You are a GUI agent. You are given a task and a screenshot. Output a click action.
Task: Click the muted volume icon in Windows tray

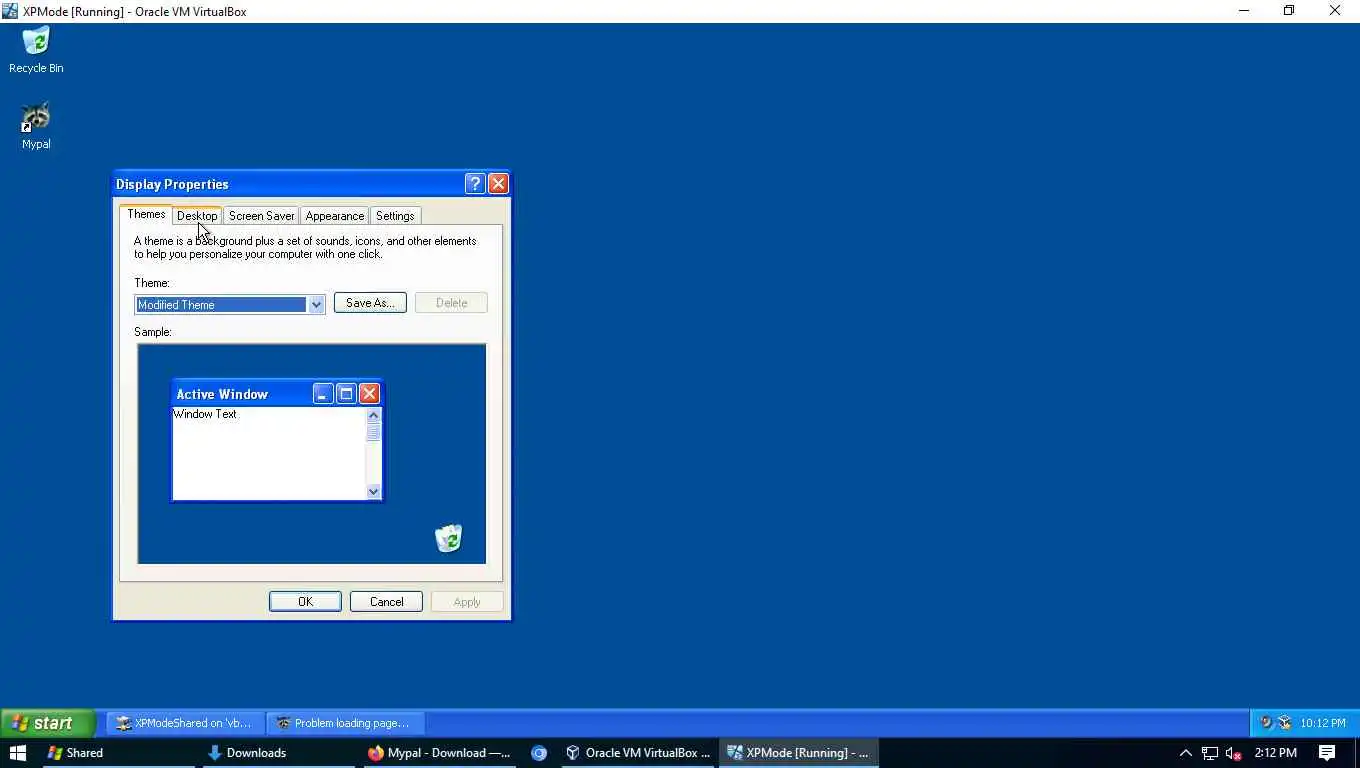click(x=1233, y=753)
